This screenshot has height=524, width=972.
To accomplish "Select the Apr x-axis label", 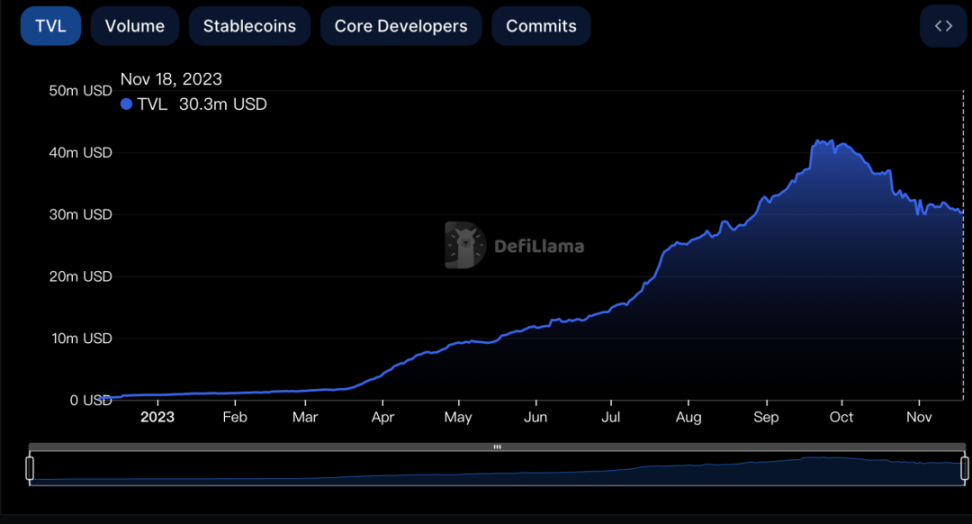I will [x=381, y=417].
